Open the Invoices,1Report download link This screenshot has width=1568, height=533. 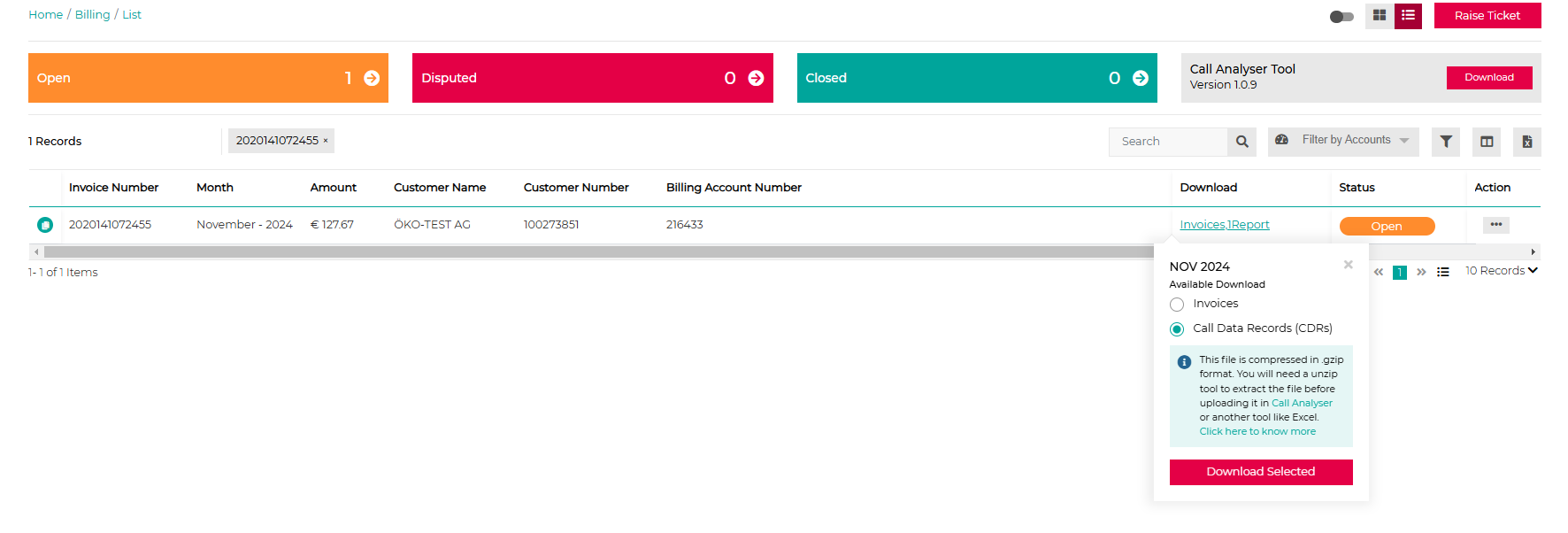coord(1225,225)
